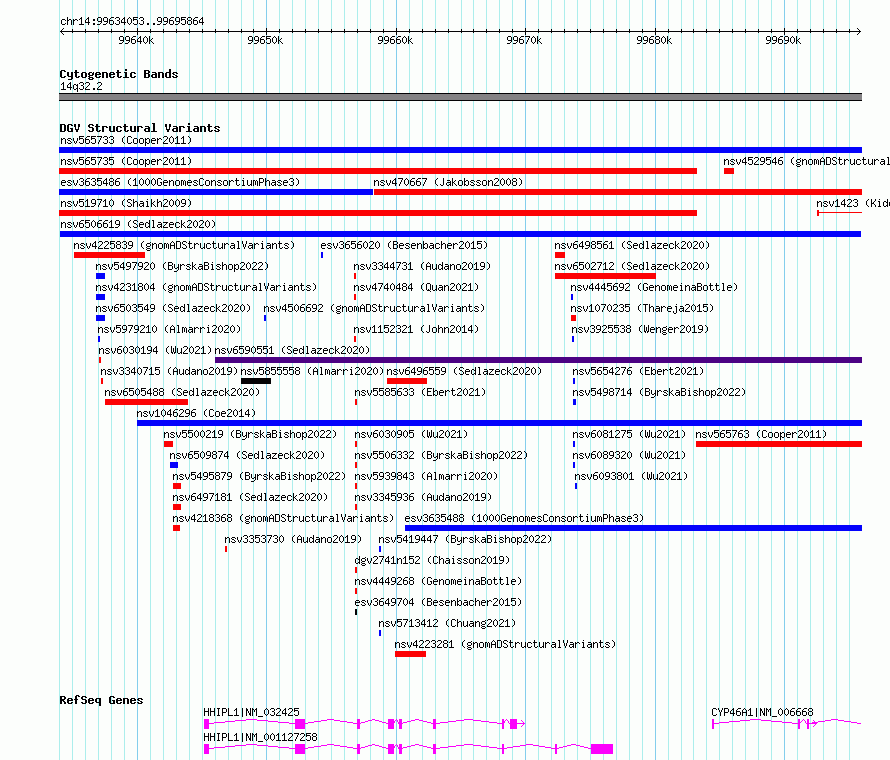Image resolution: width=890 pixels, height=760 pixels.
Task: Click the nsv565733 (Cooper2011) variant label
Action: tap(126, 140)
